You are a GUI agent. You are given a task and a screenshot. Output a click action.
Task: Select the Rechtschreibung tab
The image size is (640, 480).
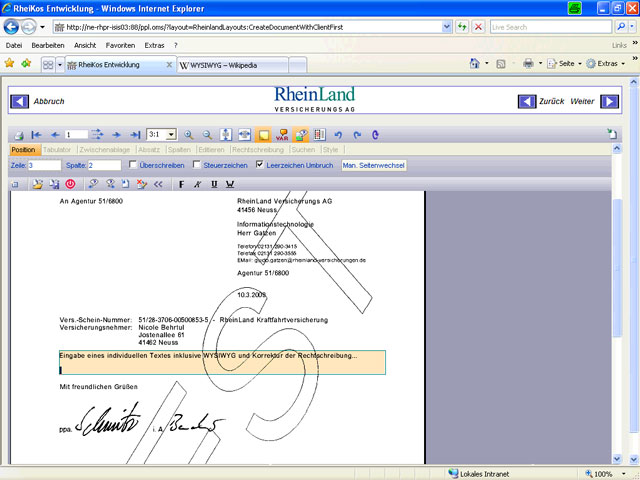click(258, 150)
